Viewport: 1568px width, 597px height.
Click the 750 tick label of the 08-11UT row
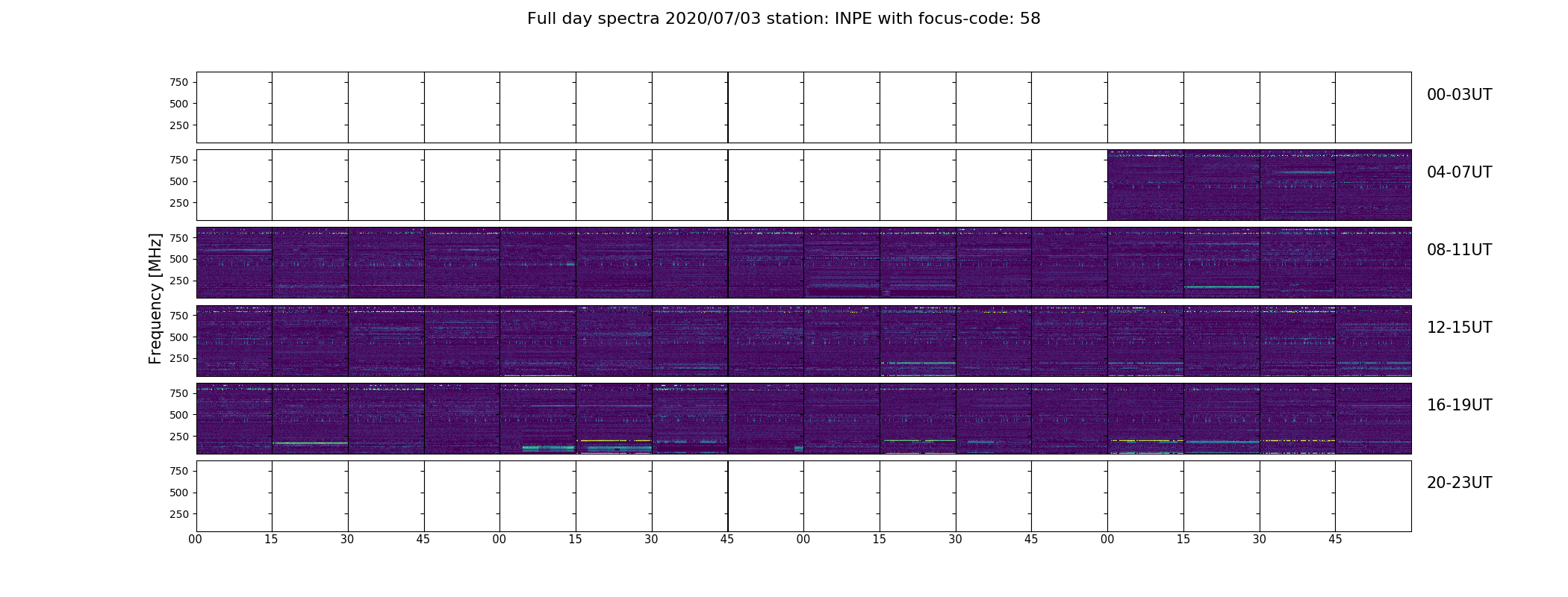click(x=179, y=237)
